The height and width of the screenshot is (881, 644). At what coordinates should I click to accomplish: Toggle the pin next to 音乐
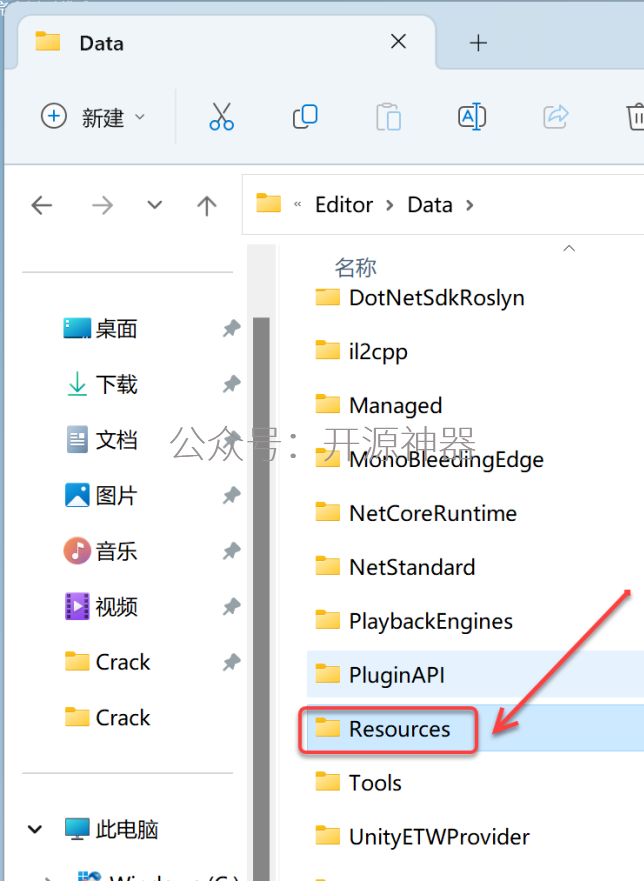click(231, 551)
